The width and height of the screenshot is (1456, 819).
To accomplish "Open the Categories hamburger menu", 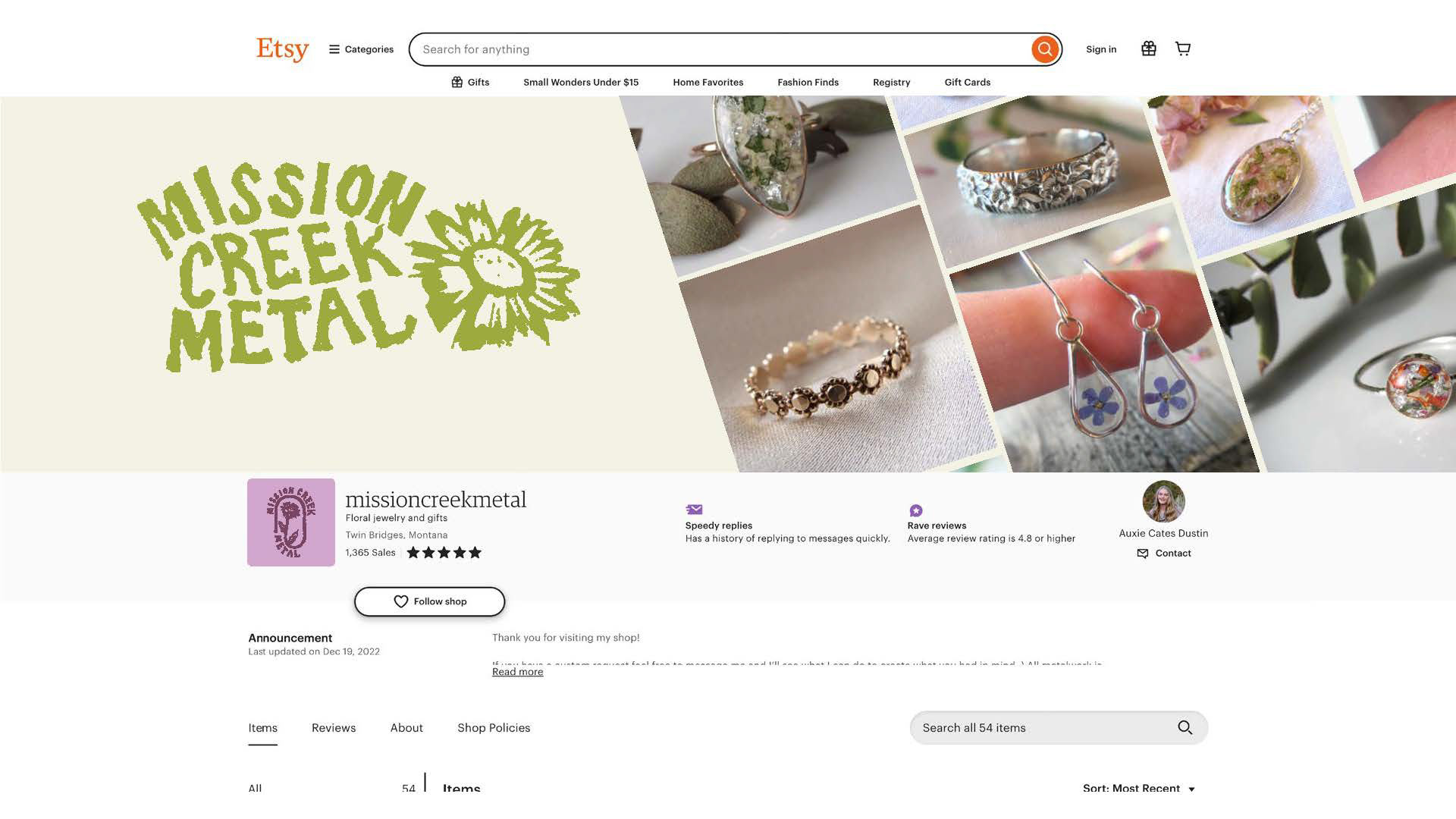I will [x=361, y=49].
